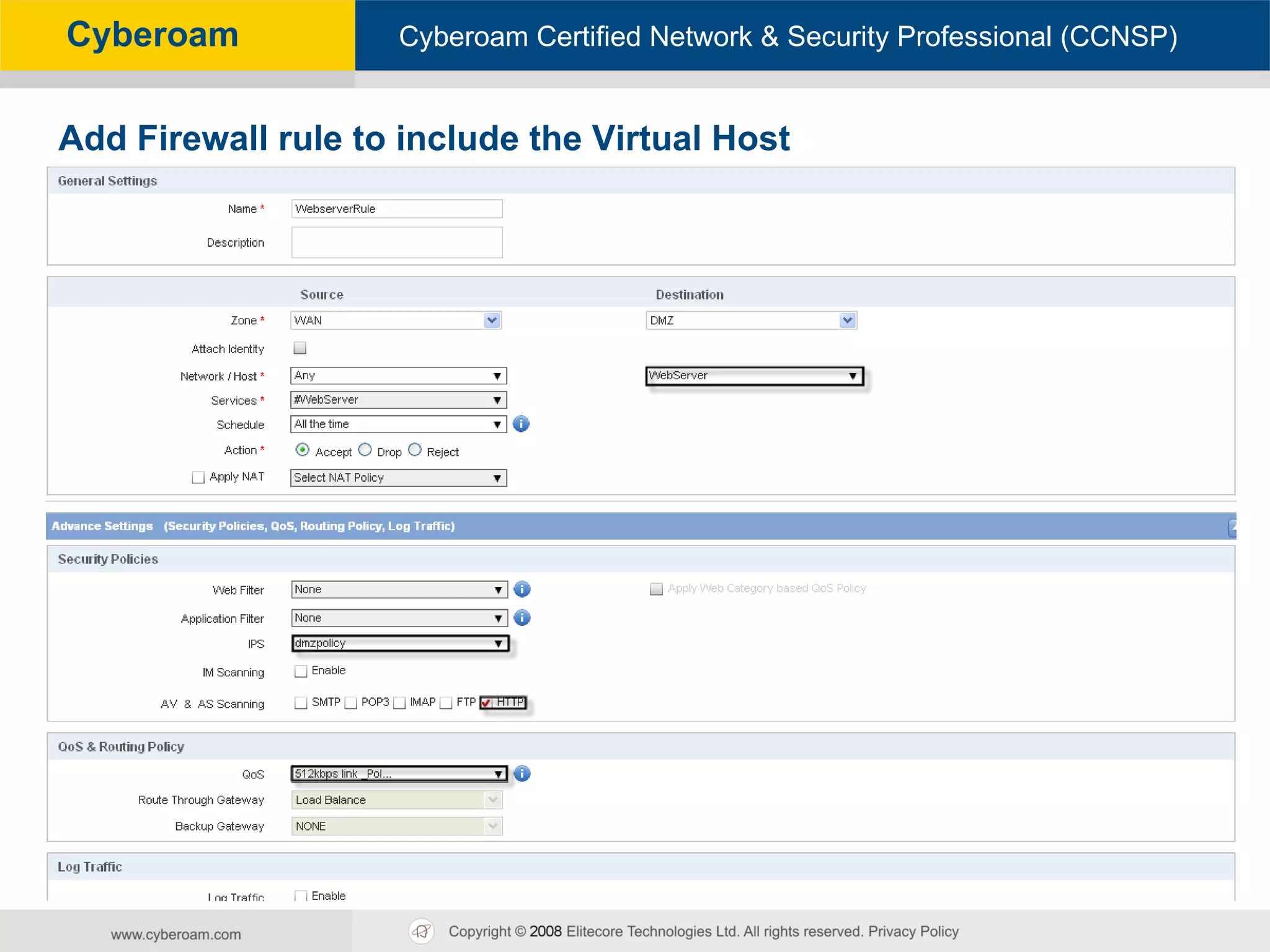Viewport: 1270px width, 952px height.
Task: Check POP3 scanning checkbox
Action: tap(350, 703)
